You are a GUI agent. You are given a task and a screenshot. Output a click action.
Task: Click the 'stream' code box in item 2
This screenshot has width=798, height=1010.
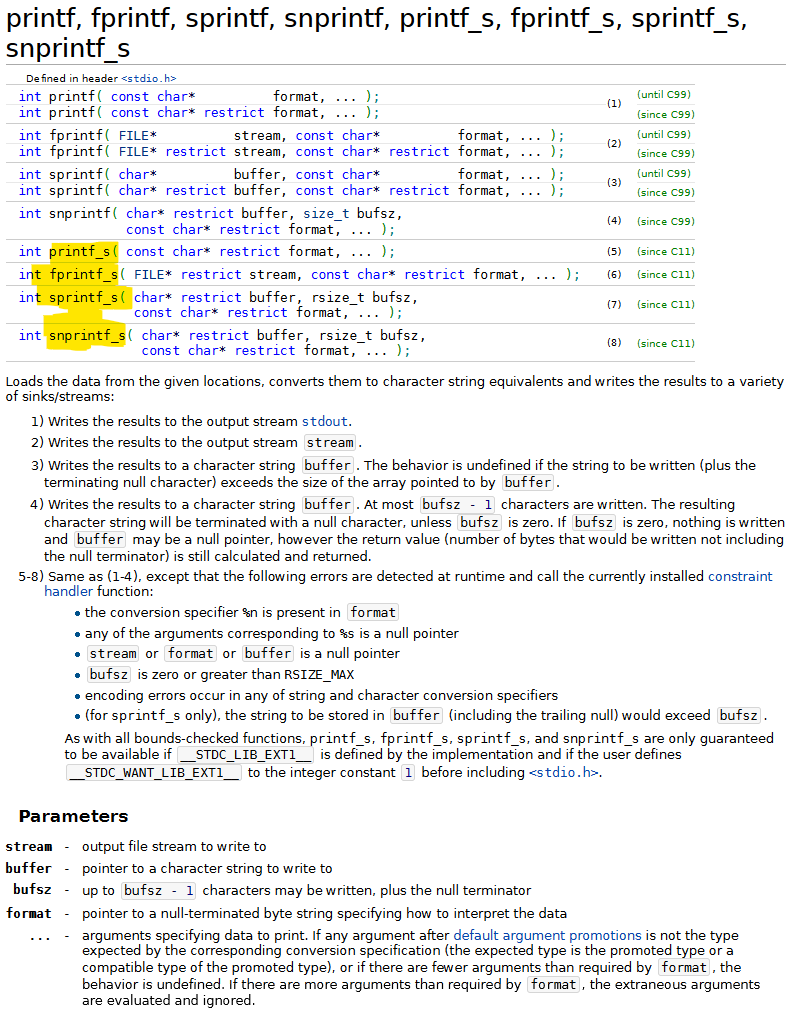330,443
